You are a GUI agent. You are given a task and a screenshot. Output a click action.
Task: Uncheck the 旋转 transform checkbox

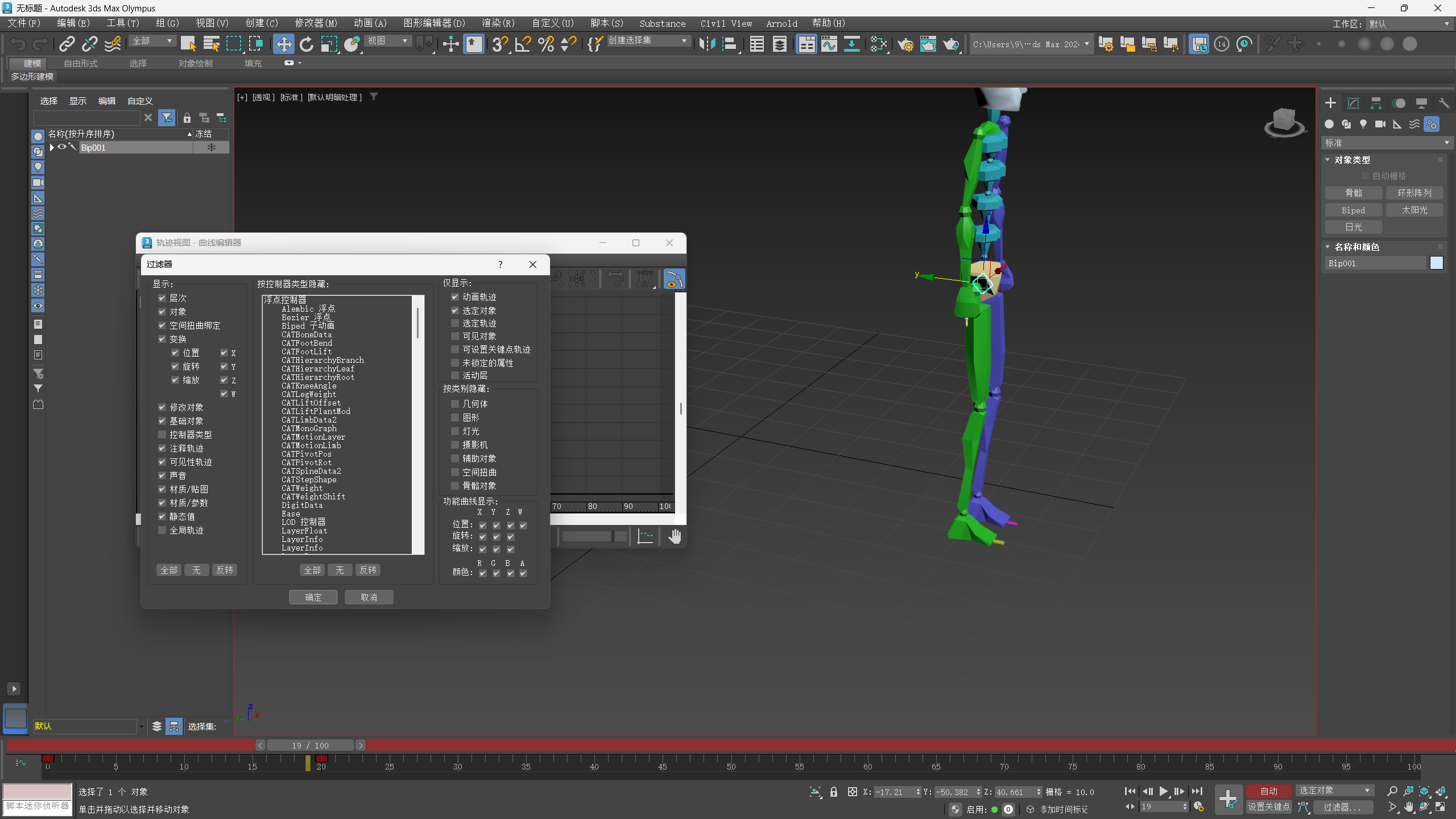[x=175, y=366]
